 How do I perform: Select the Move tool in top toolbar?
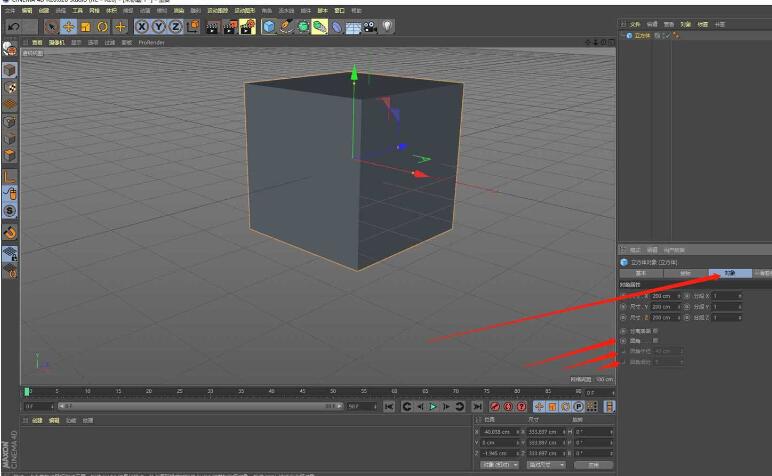pos(68,27)
